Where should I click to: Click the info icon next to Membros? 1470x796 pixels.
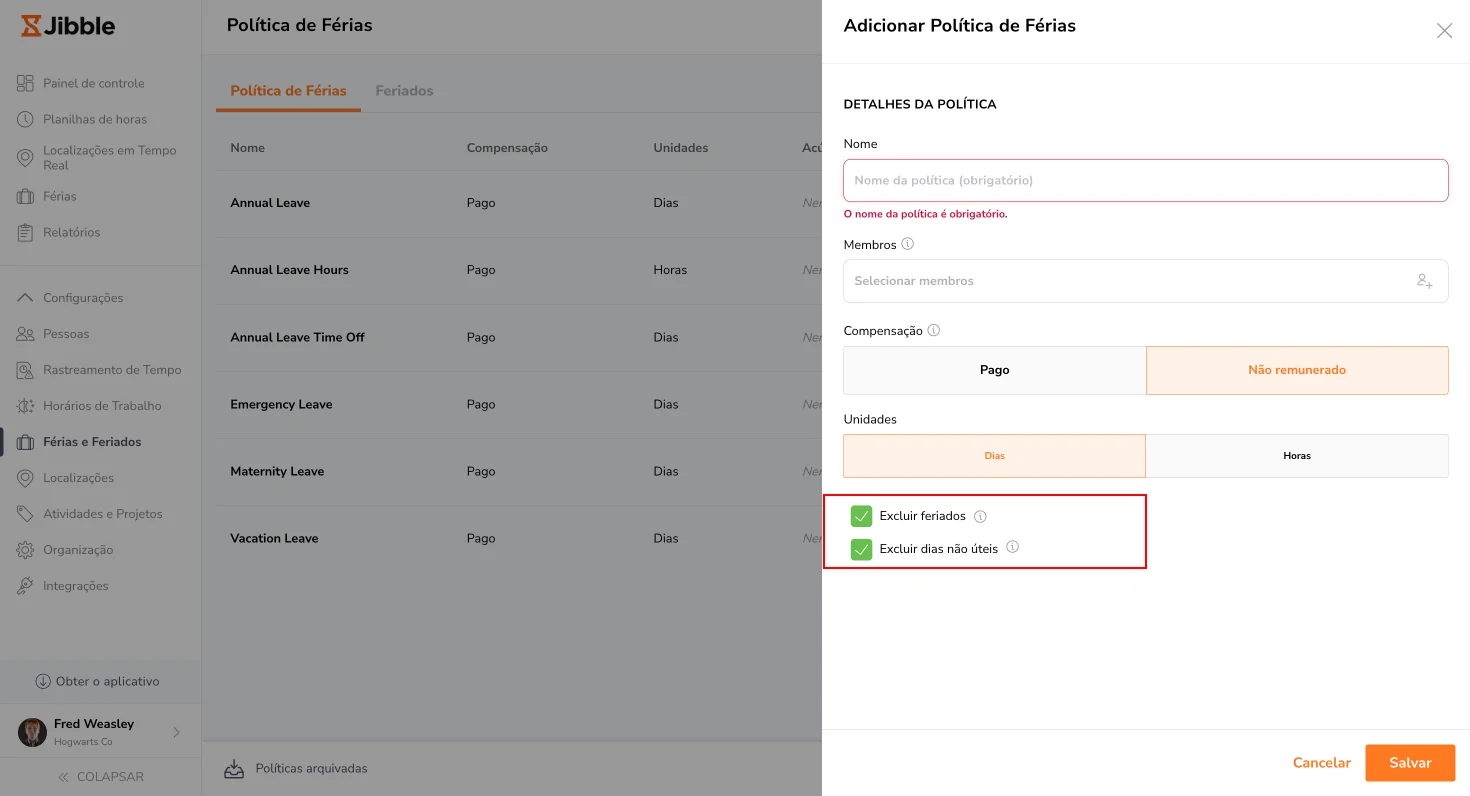[908, 244]
